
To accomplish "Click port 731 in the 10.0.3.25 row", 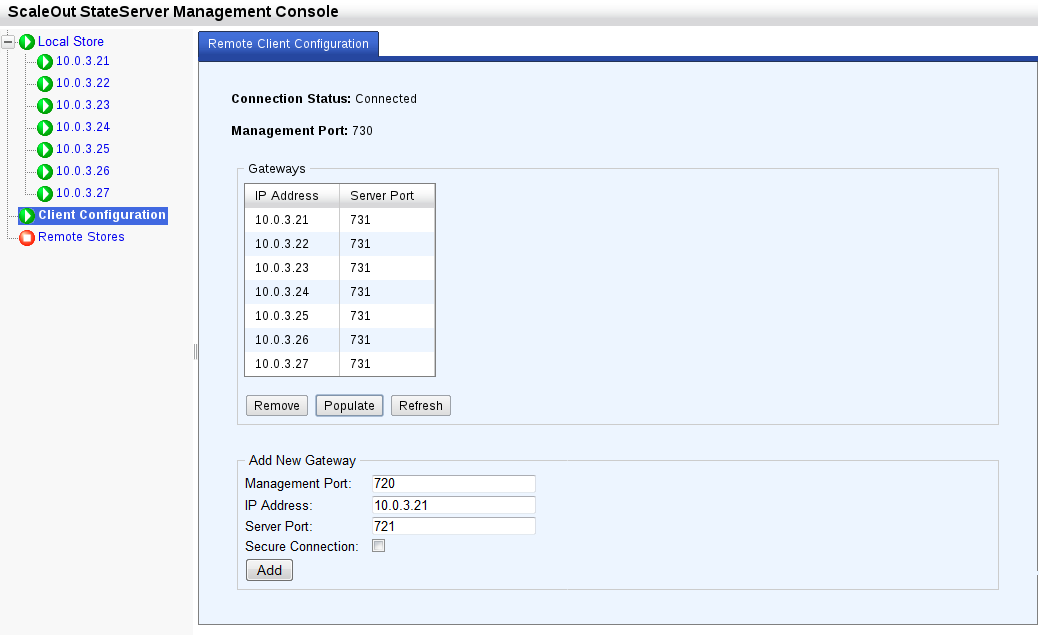I will pos(387,315).
